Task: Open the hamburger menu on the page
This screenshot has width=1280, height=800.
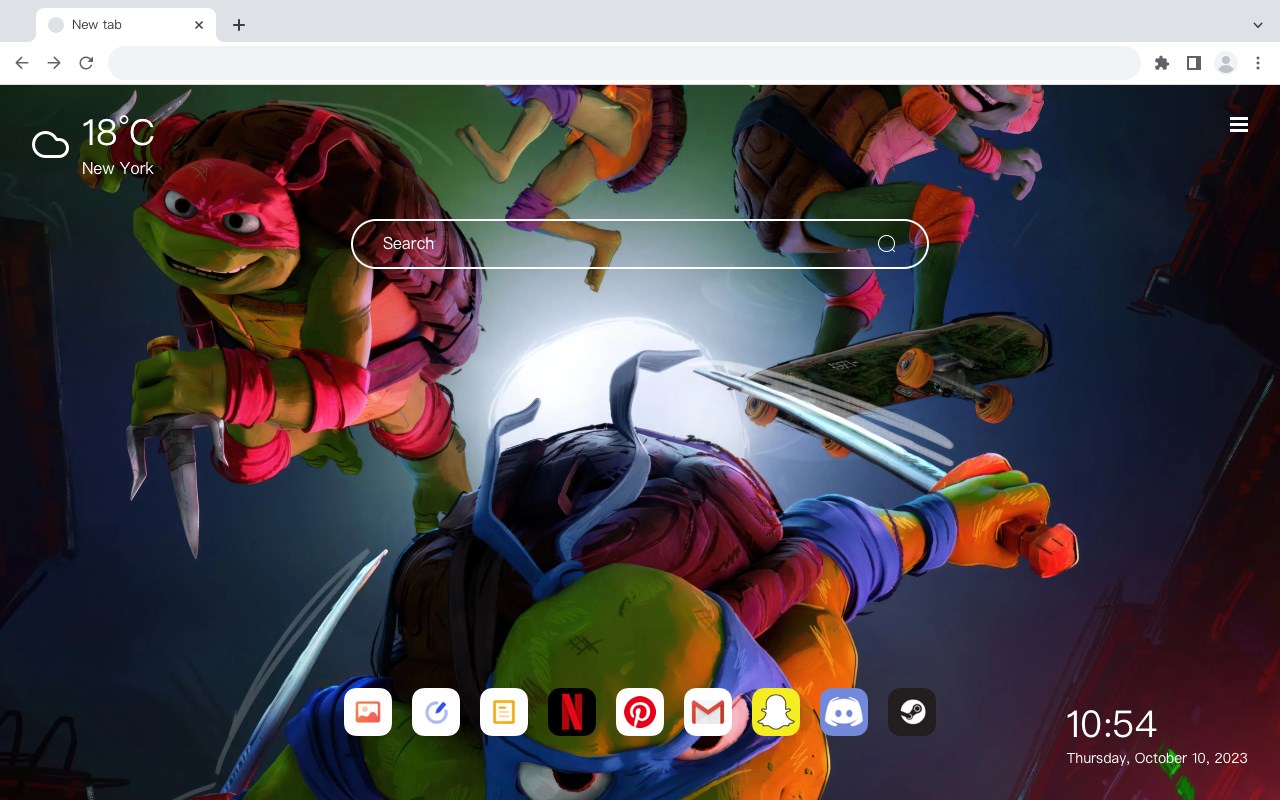Action: tap(1239, 125)
